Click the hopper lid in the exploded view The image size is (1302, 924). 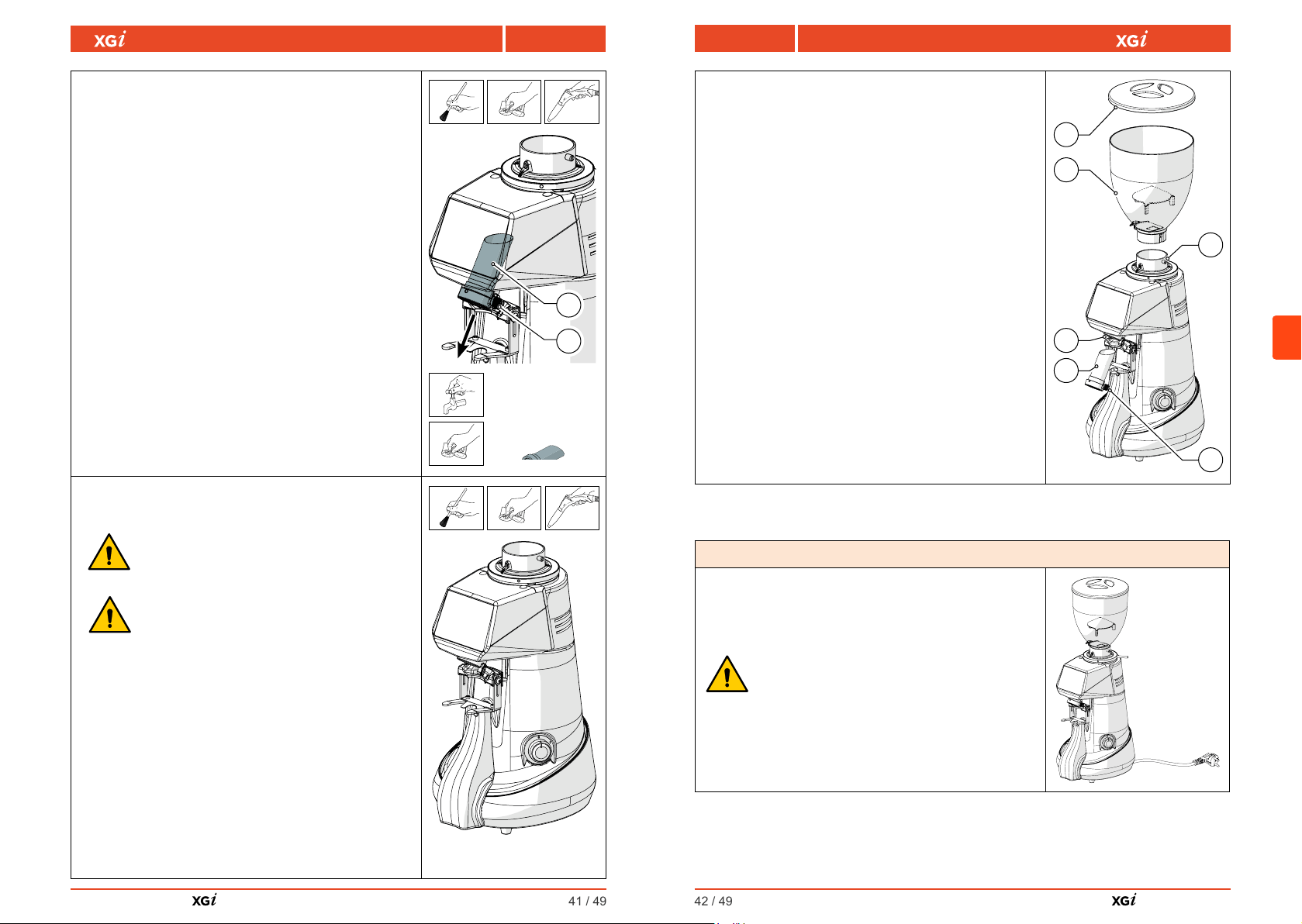[x=1152, y=95]
